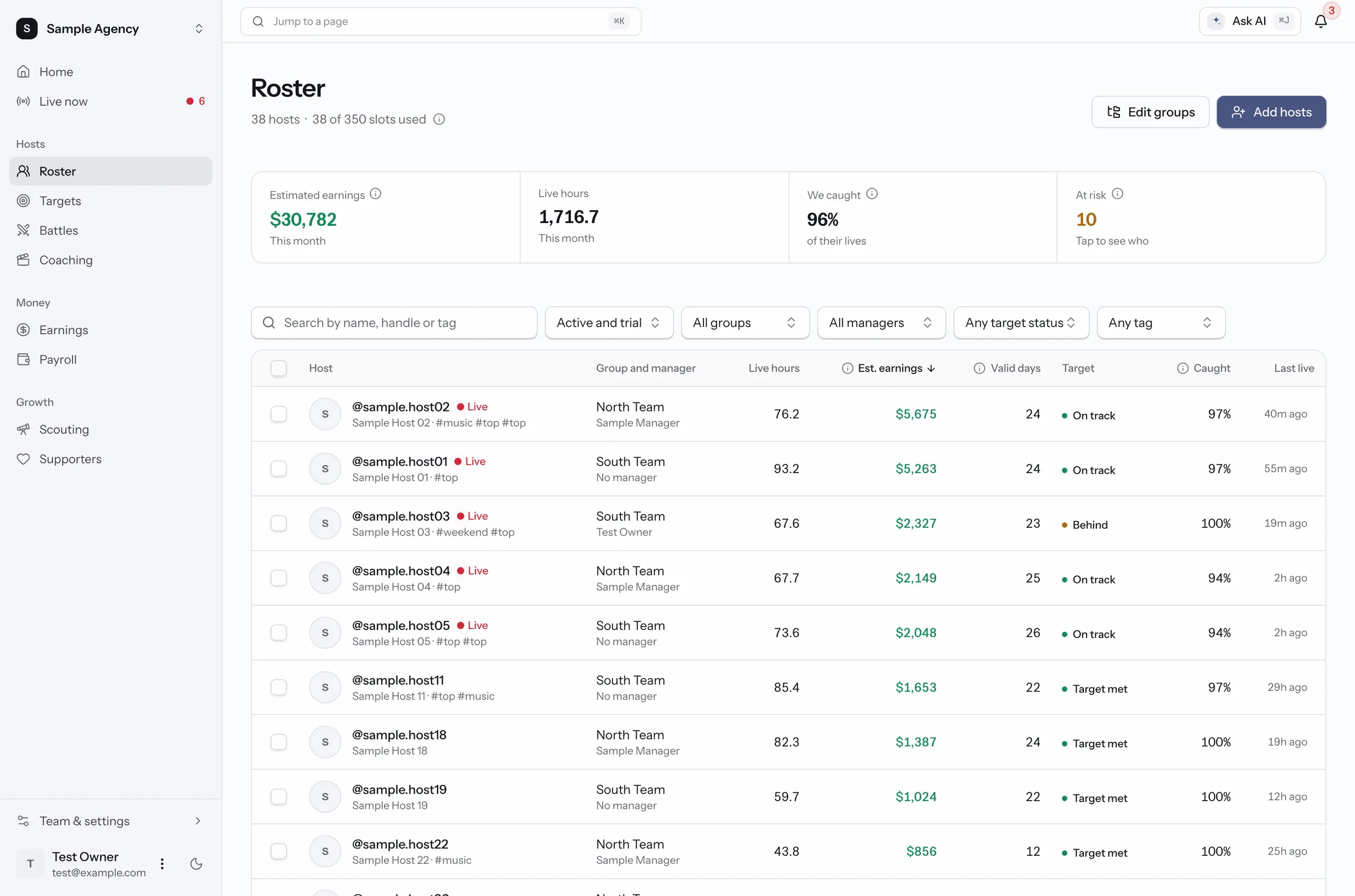This screenshot has height=896, width=1355.
Task: Toggle dark mode moon icon
Action: pyautogui.click(x=196, y=863)
